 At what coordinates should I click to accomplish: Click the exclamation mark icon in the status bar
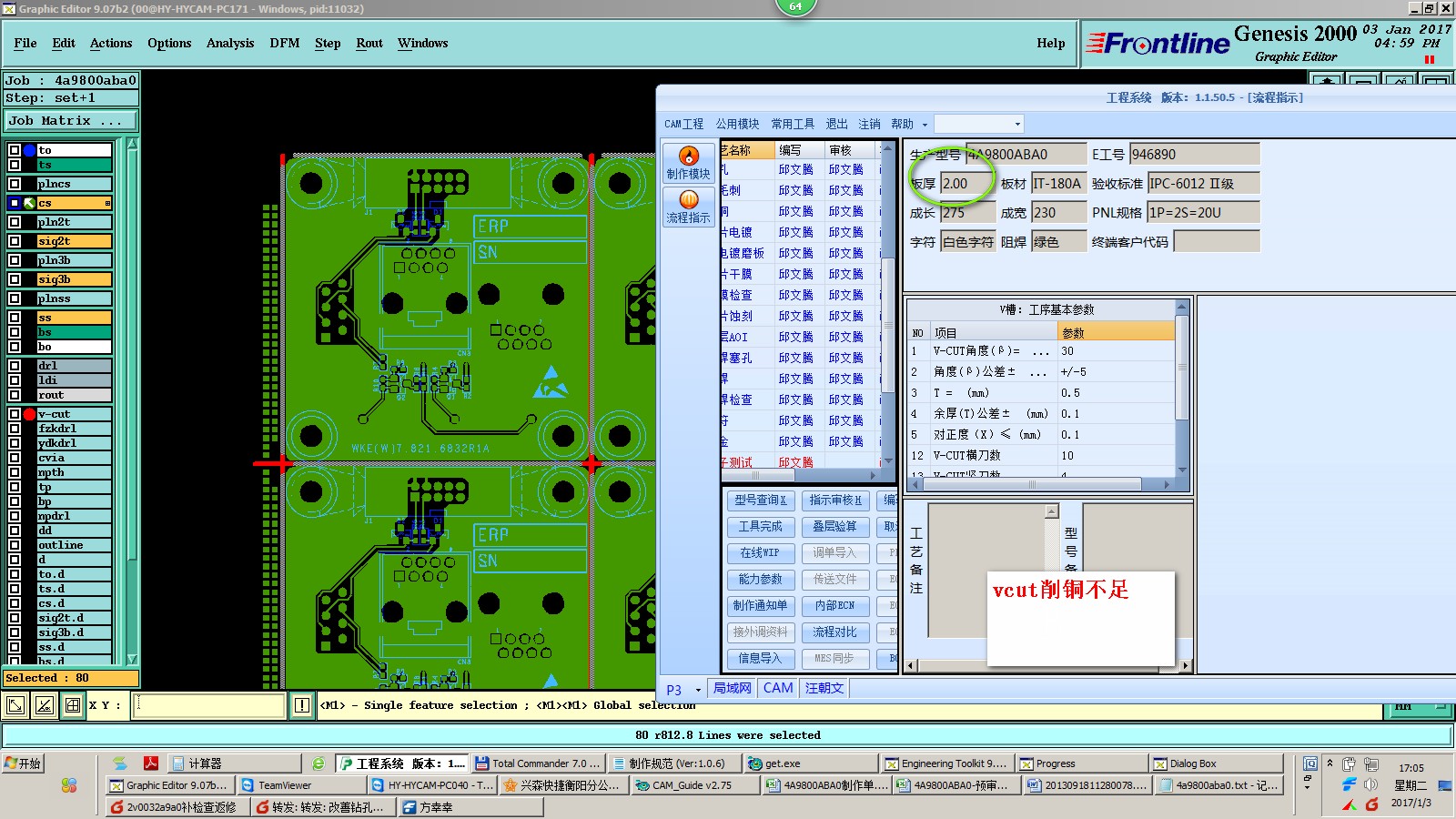[x=302, y=704]
